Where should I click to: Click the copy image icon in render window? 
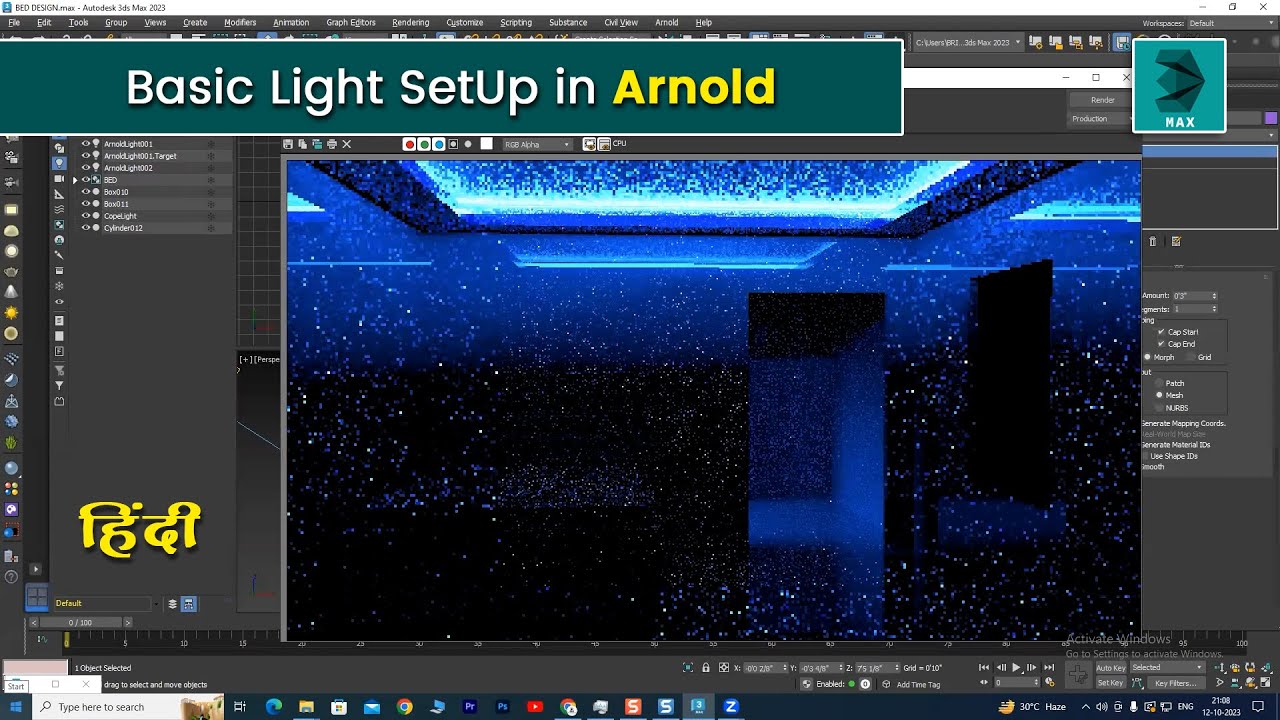pos(303,144)
